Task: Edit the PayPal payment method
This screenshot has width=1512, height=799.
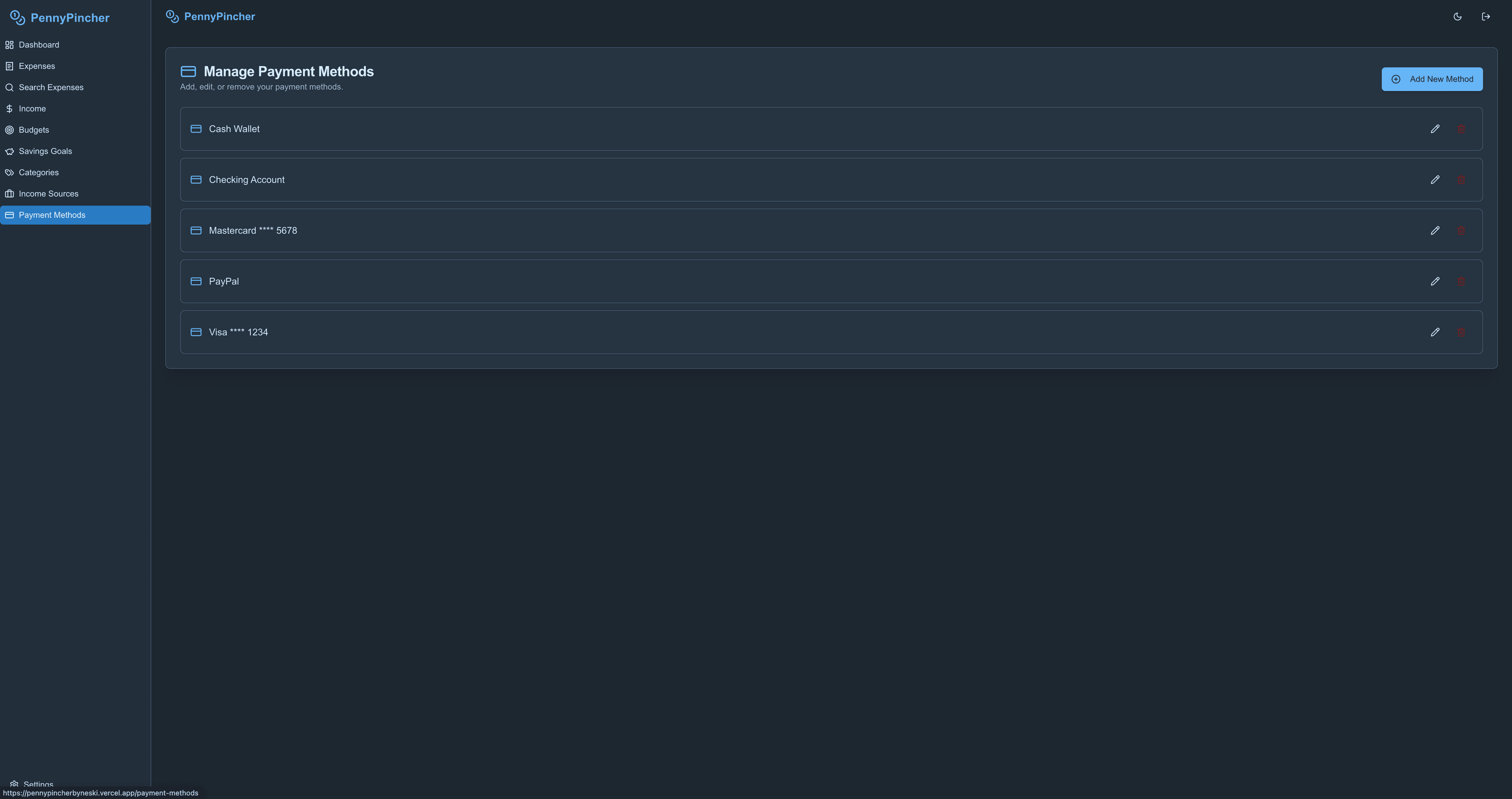Action: tap(1434, 281)
